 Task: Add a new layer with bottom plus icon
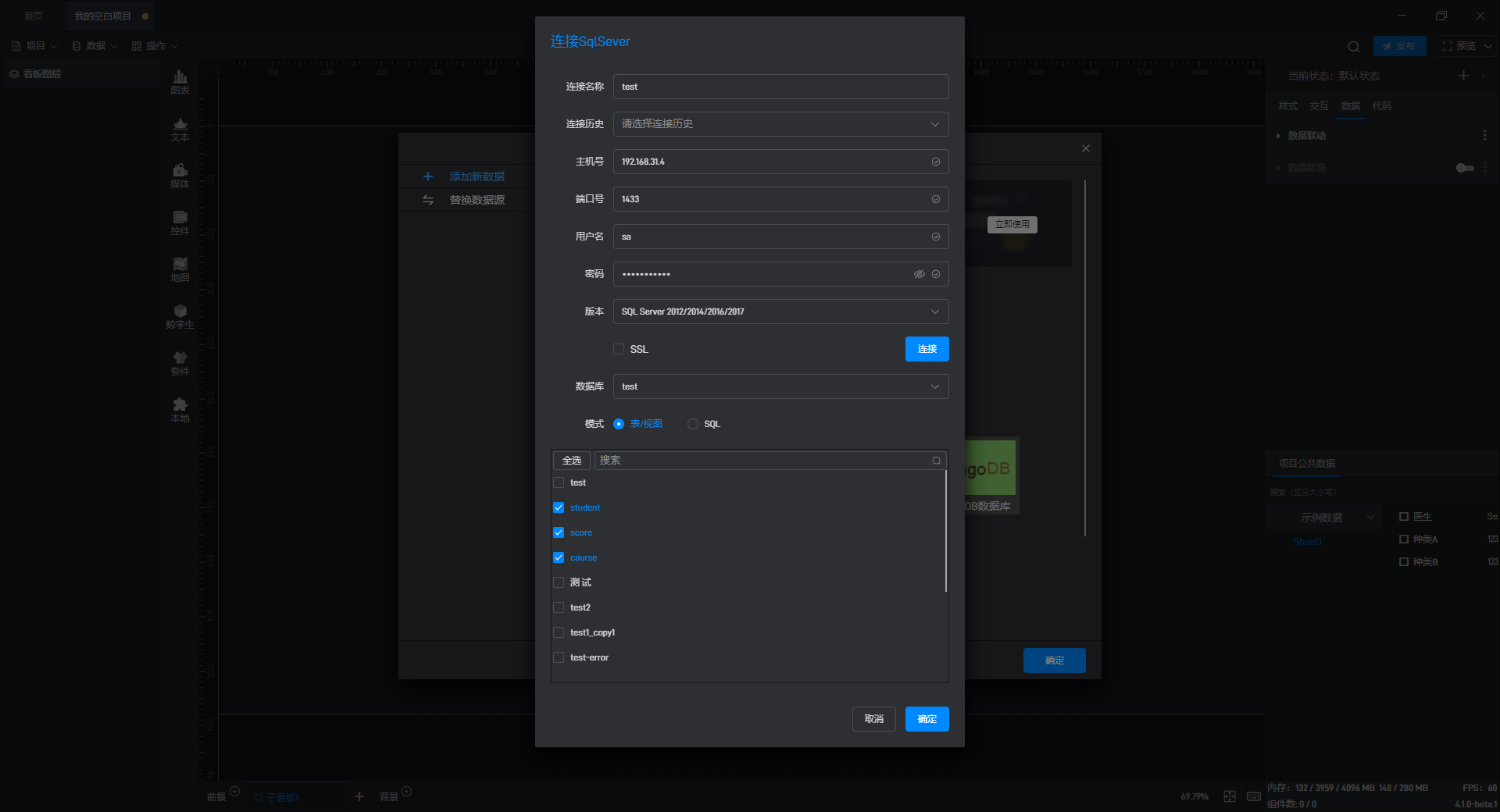359,796
